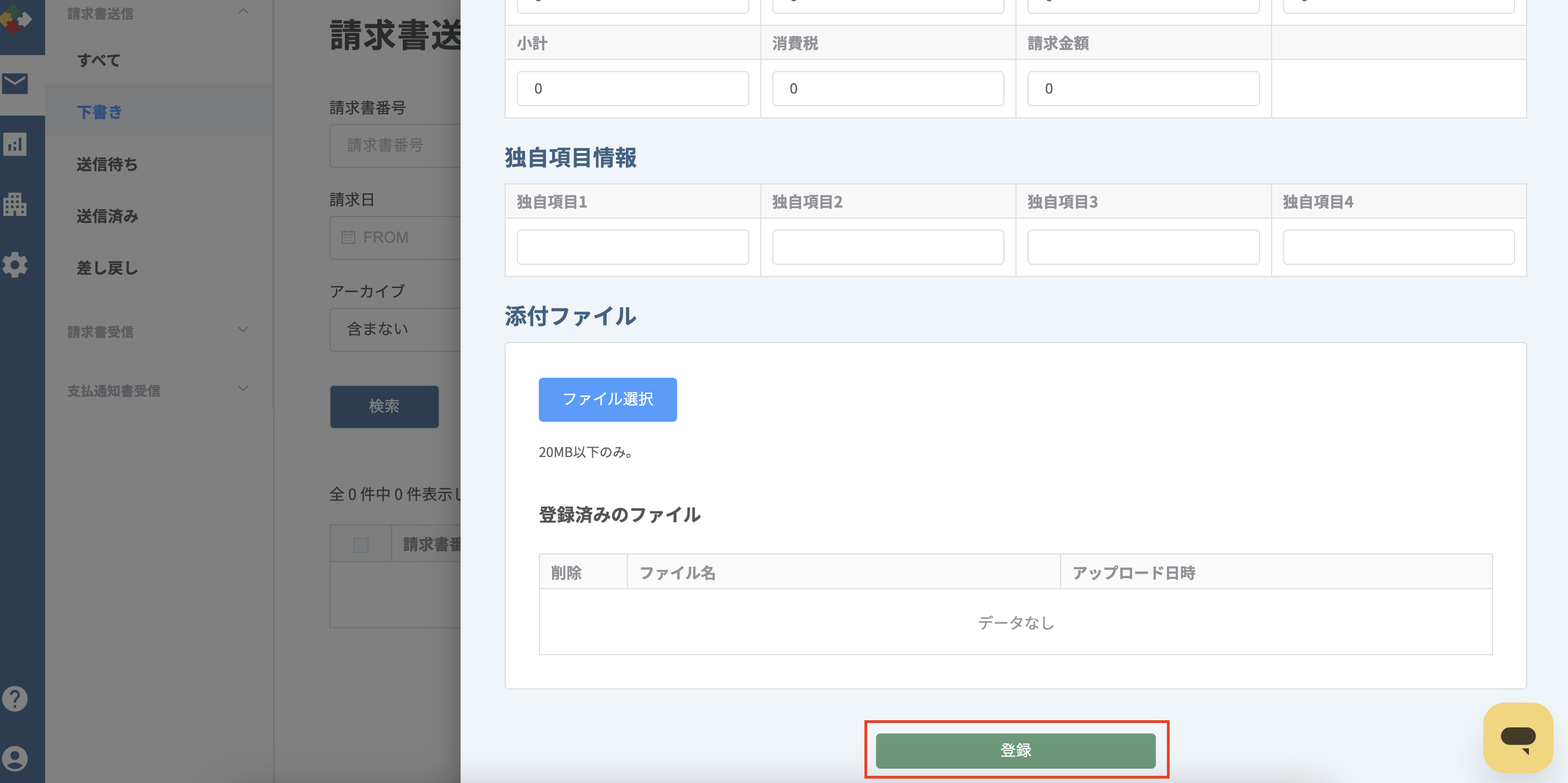Open the mail envelope icon in sidebar

(x=15, y=83)
